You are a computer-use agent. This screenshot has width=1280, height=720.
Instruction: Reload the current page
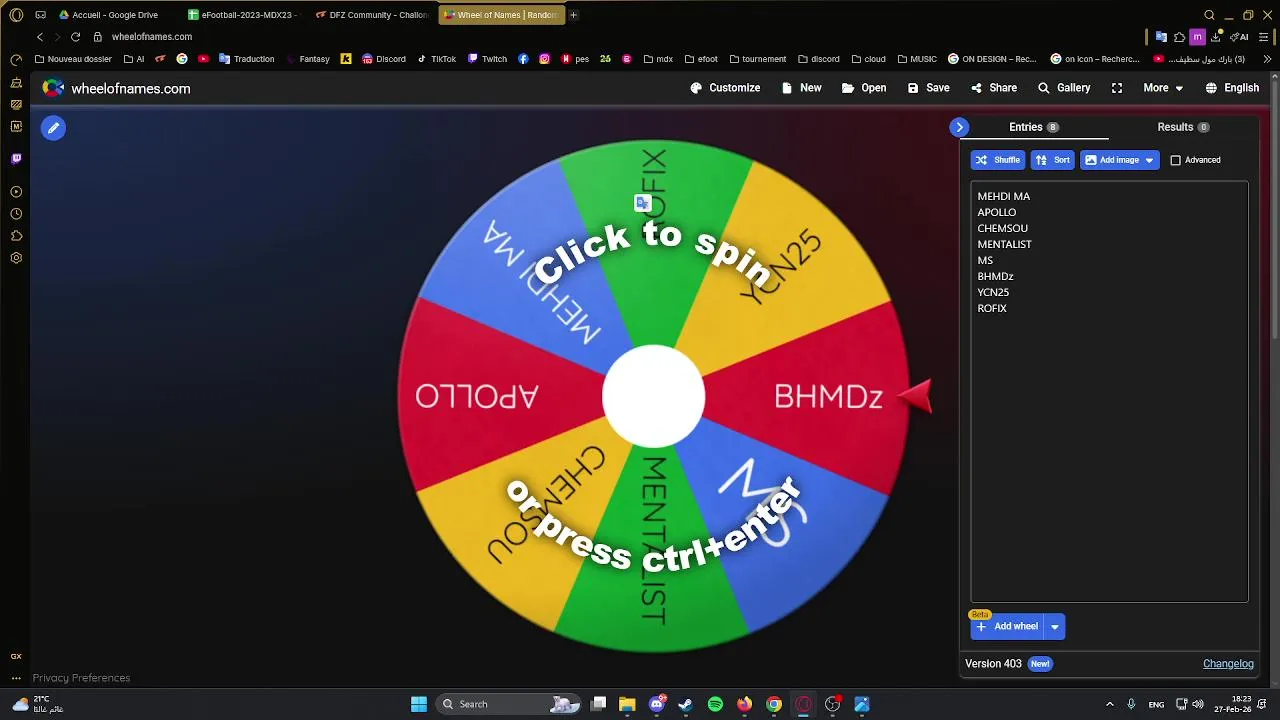pyautogui.click(x=75, y=37)
